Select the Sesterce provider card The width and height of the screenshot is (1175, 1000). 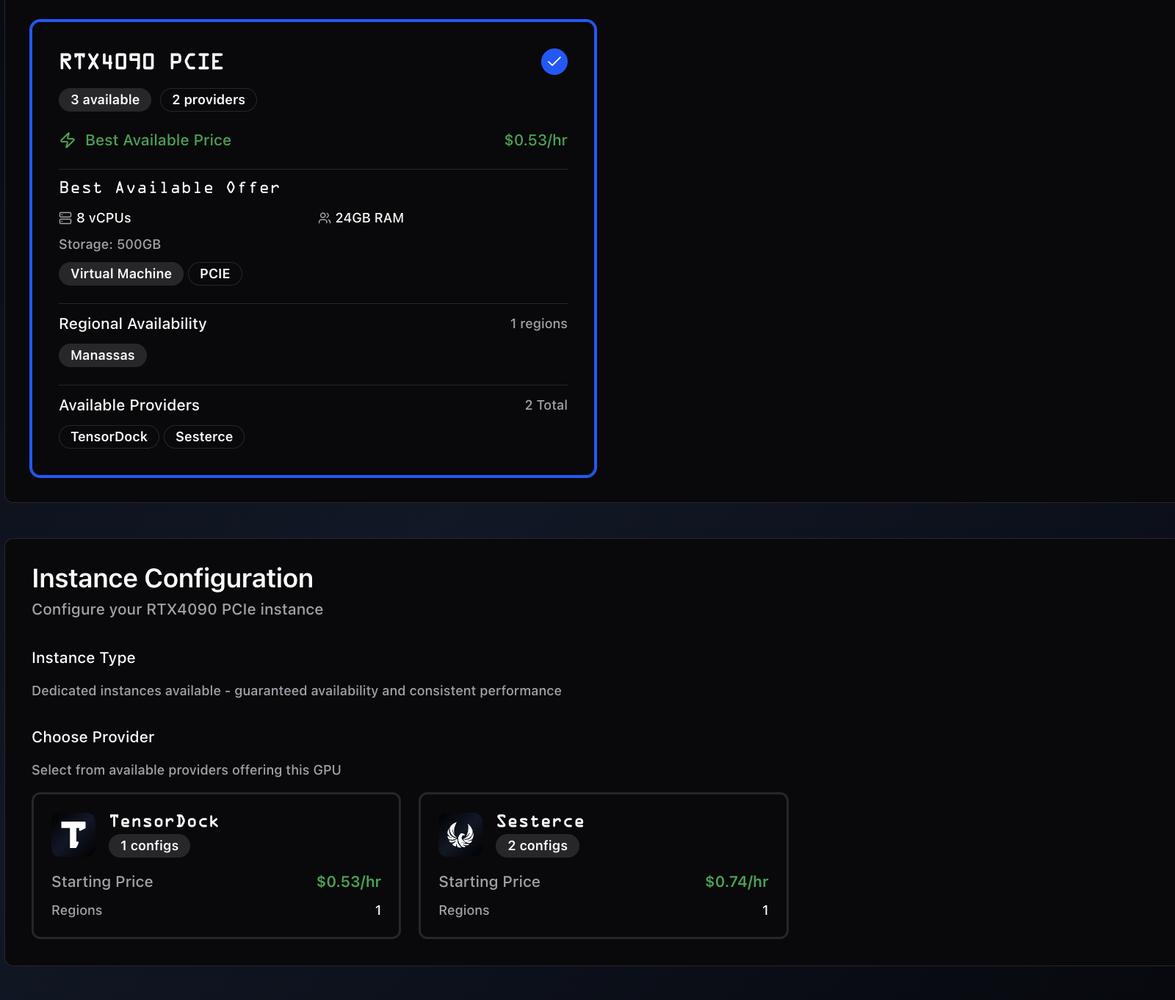pos(603,866)
